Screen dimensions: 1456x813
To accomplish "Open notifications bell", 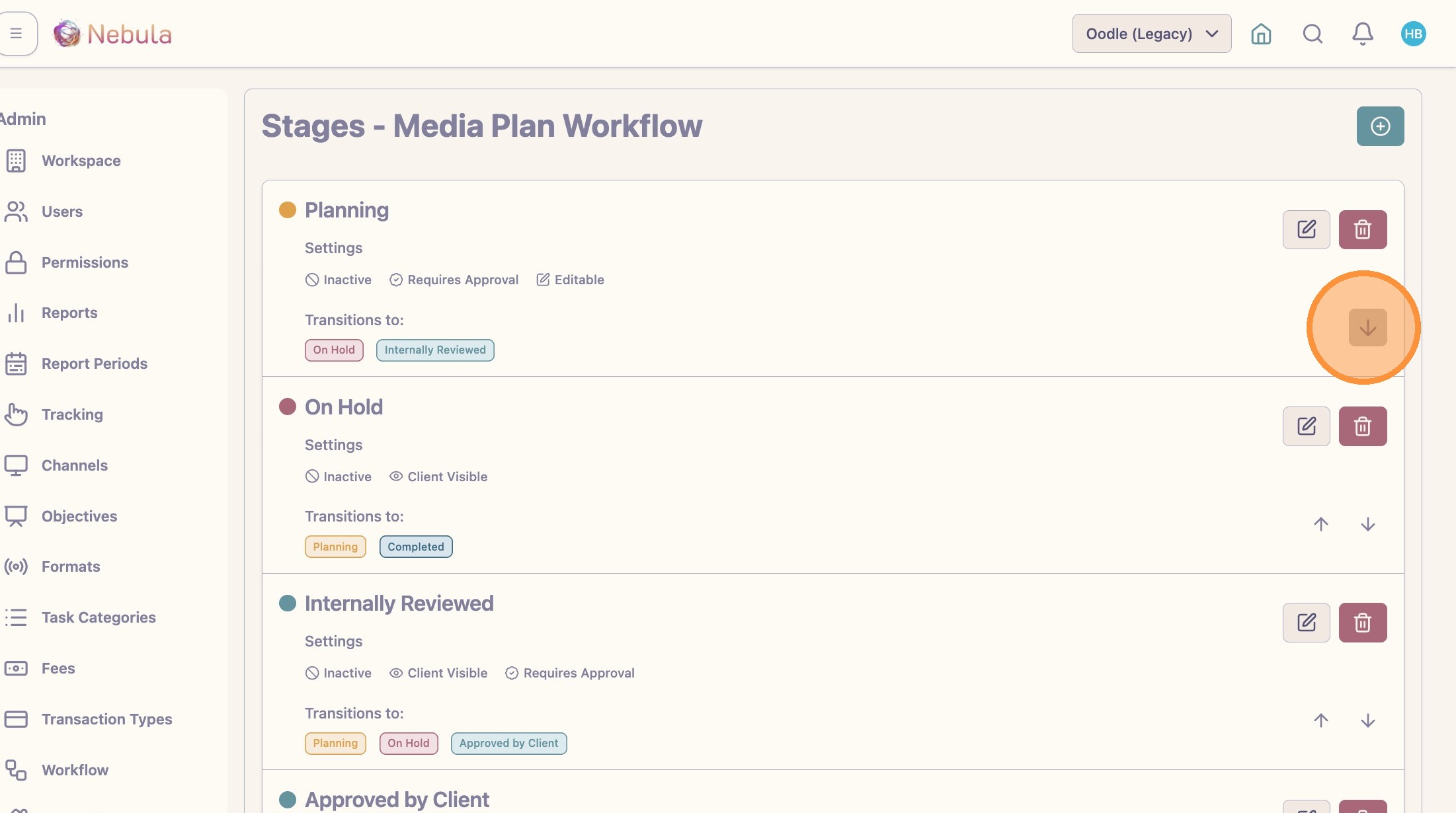I will 1362,34.
